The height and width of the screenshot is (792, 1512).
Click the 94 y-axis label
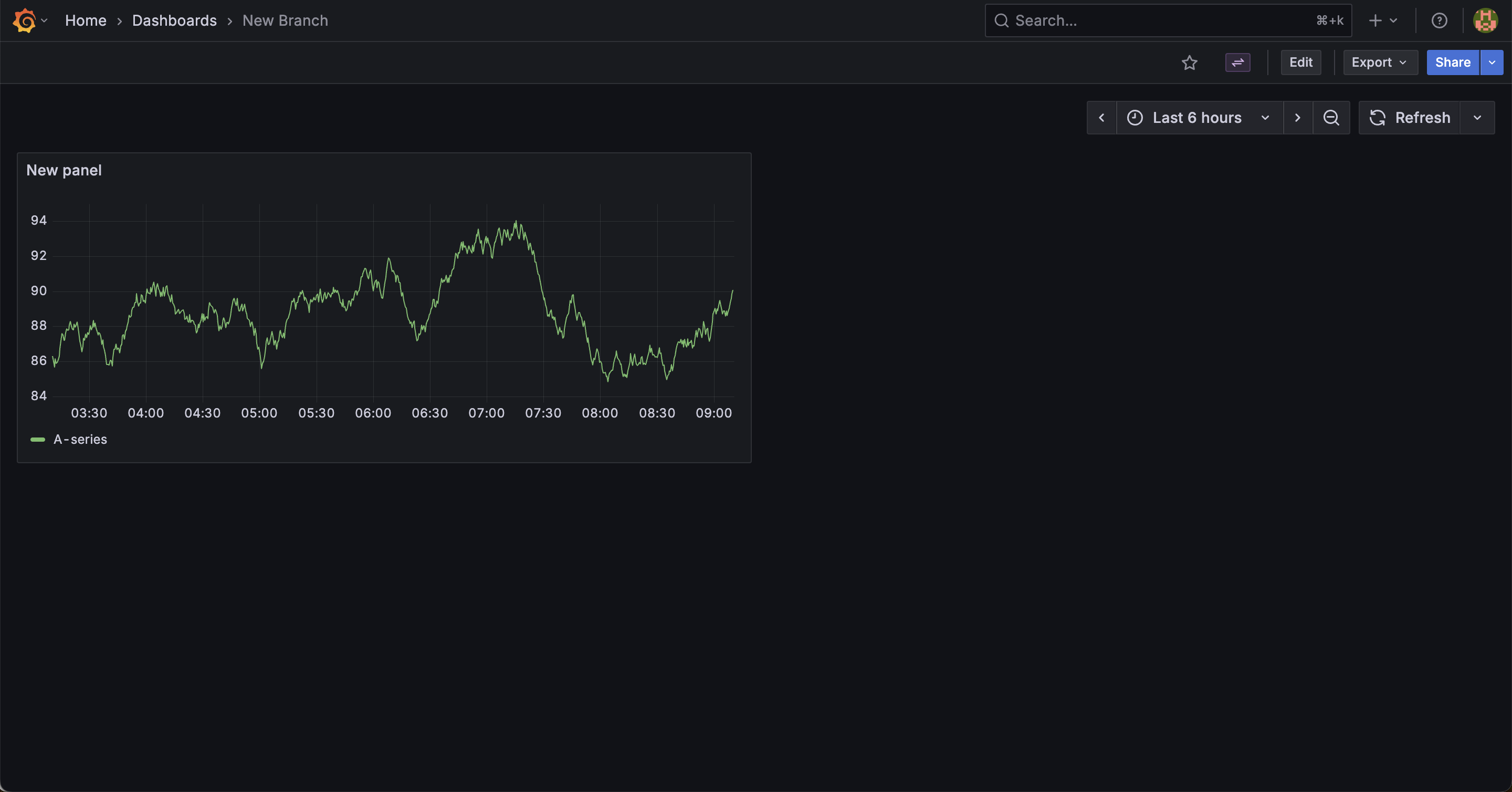pyautogui.click(x=39, y=220)
